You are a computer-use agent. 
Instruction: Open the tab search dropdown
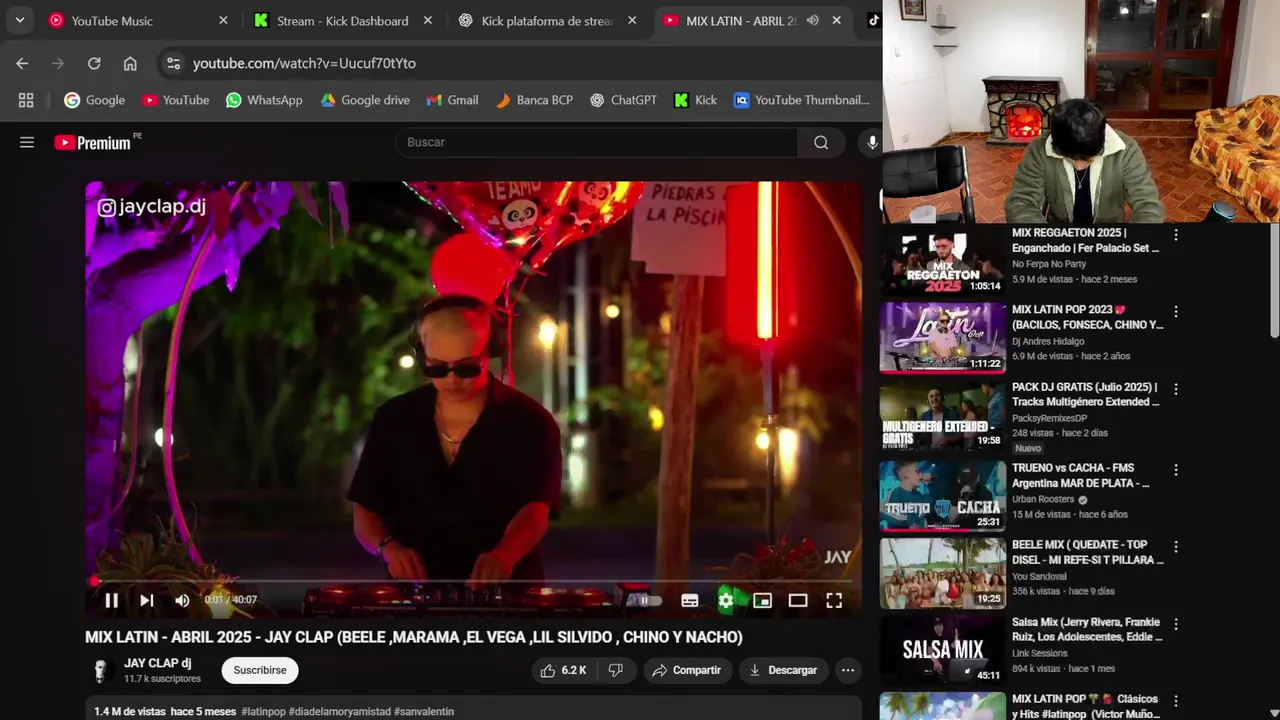pos(19,20)
